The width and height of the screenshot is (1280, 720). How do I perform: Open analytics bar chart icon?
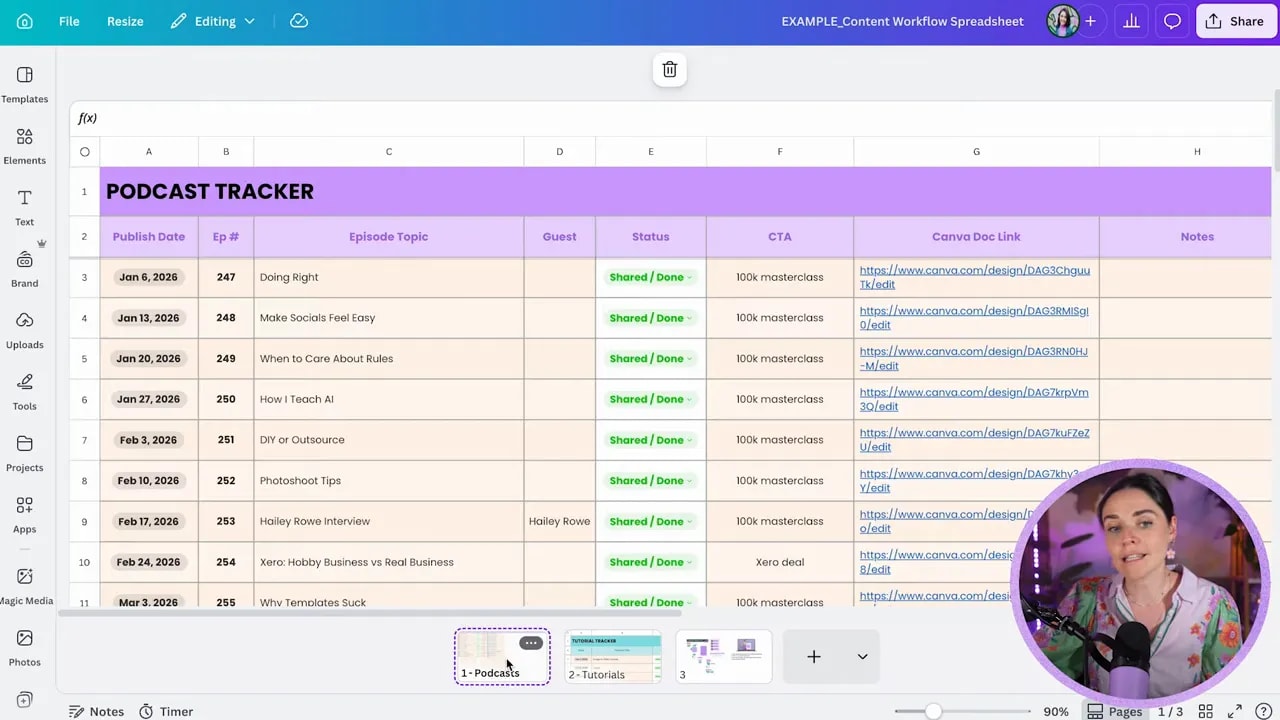coord(1131,21)
